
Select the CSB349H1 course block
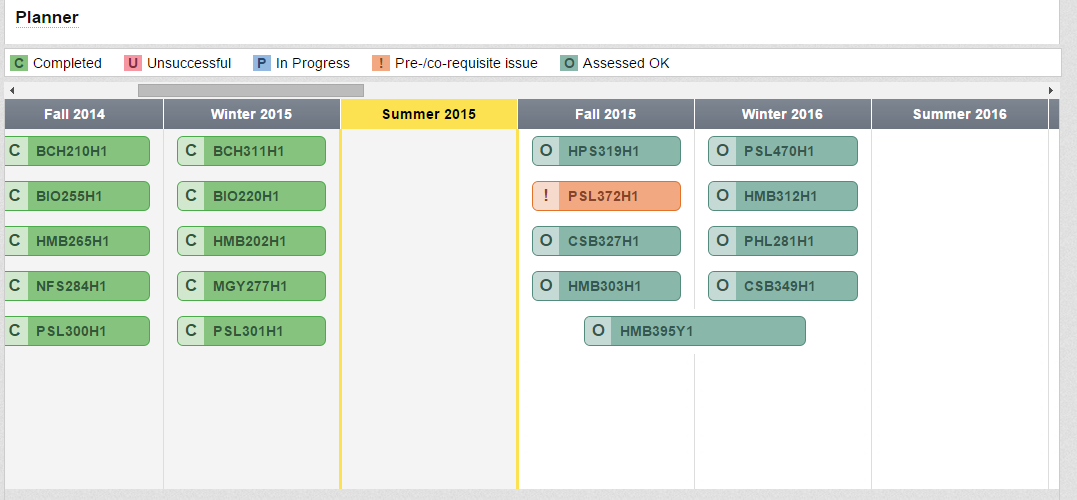[x=794, y=286]
